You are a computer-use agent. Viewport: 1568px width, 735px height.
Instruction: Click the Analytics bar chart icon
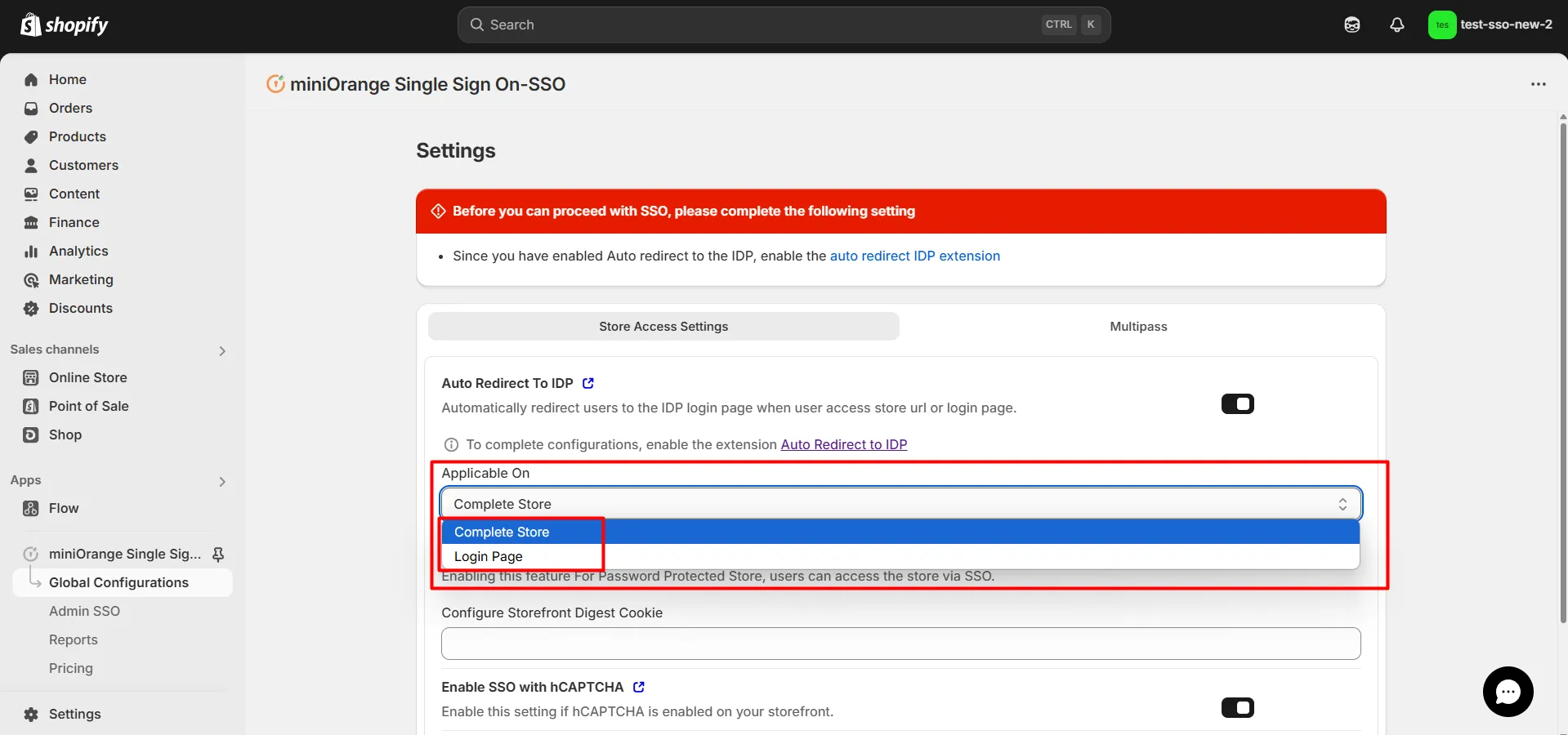(31, 251)
